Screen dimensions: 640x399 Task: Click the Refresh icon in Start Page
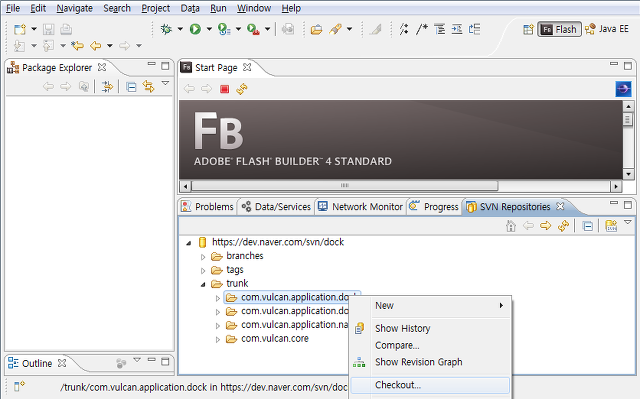tap(242, 89)
